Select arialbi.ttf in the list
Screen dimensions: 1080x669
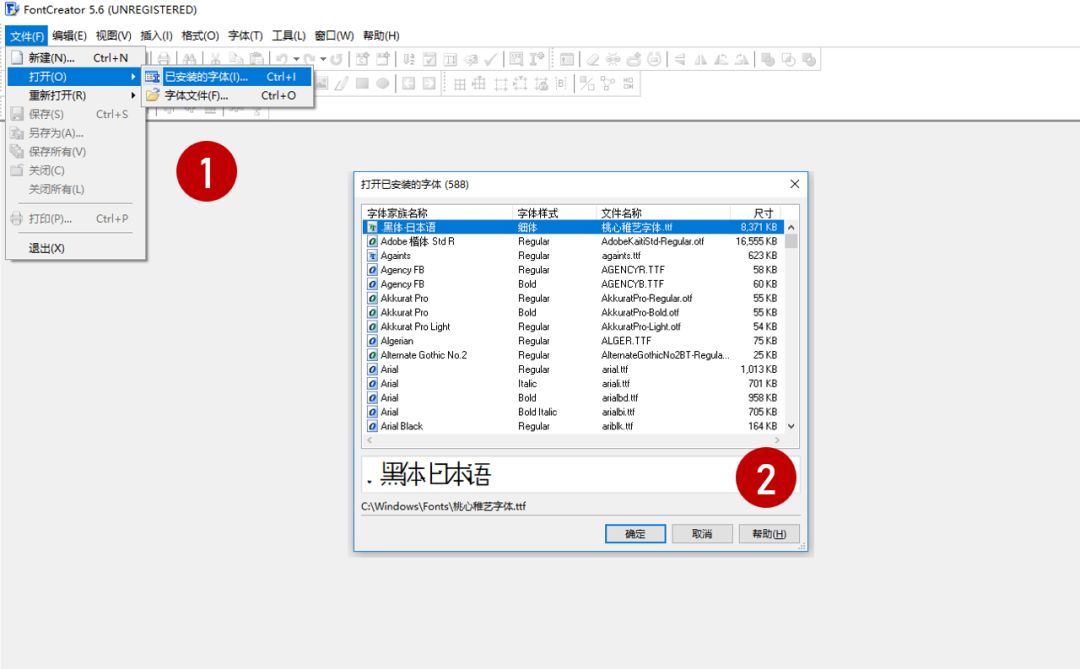pos(618,412)
